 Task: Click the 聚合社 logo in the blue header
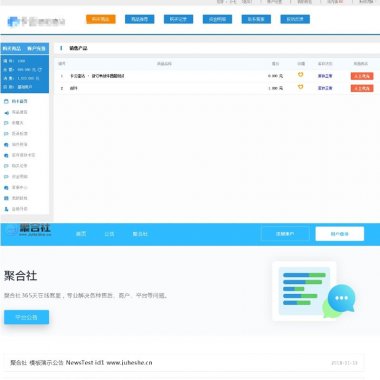(29, 230)
